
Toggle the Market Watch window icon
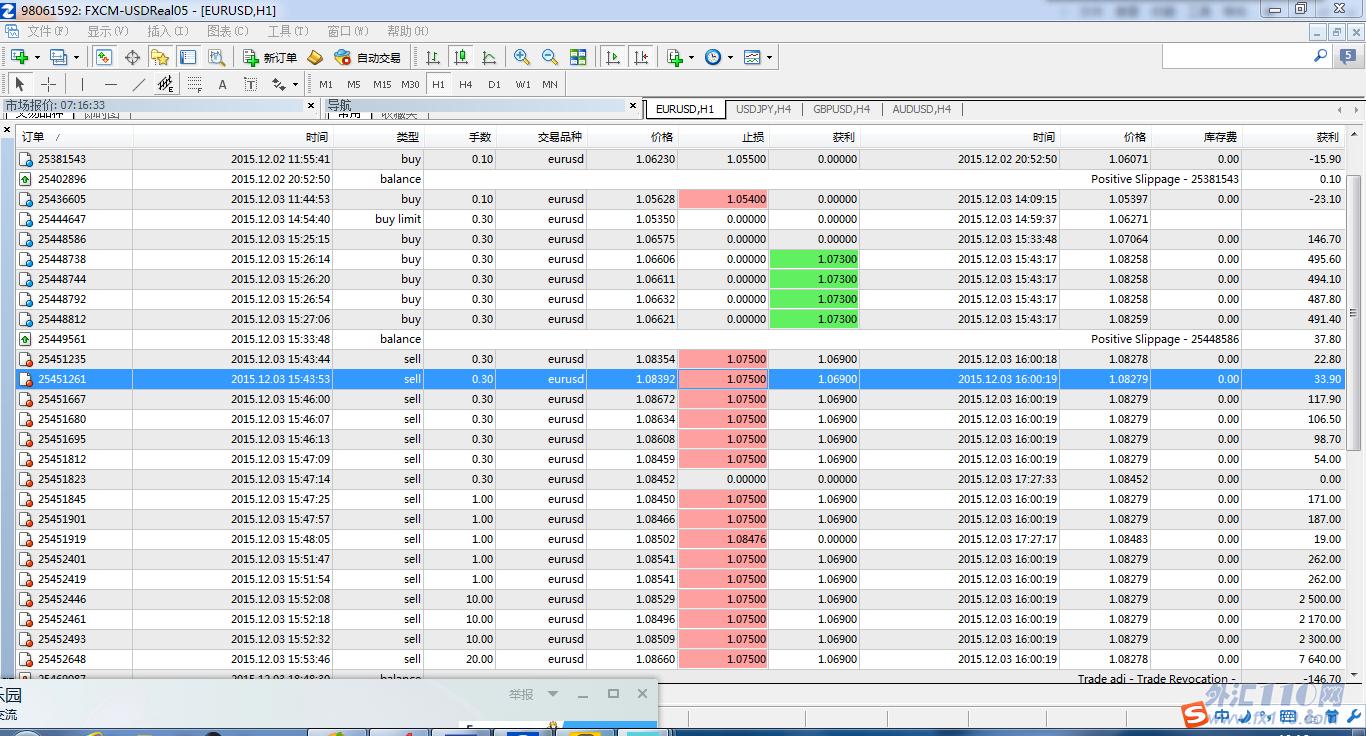103,57
